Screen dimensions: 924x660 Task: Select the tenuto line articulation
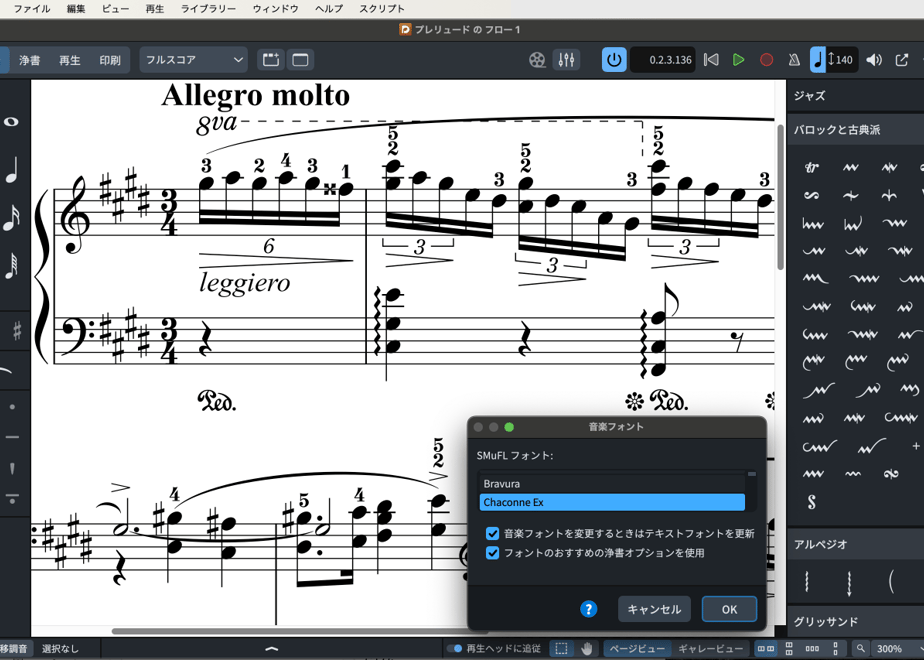(x=12, y=437)
